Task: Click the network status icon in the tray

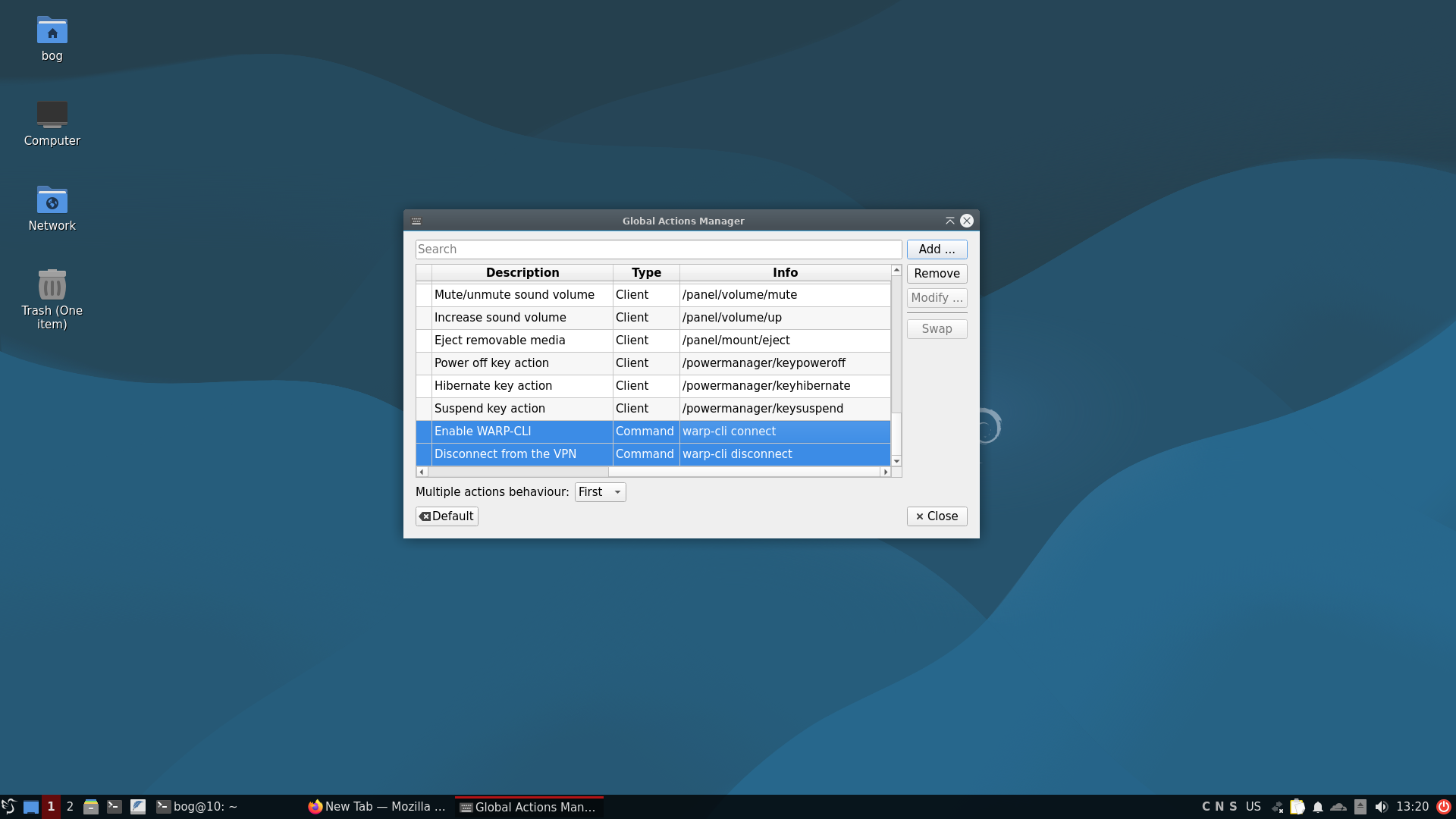Action: coord(1278,806)
